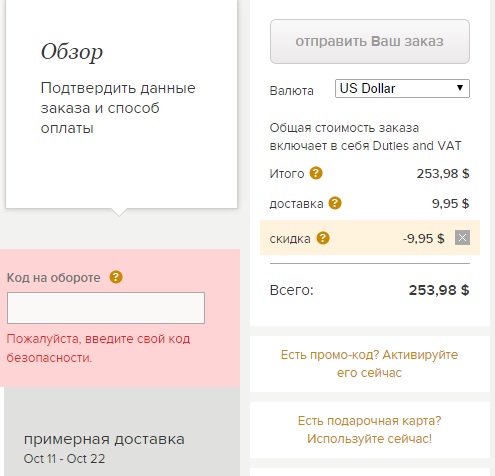Viewport: 495px width, 476px height.
Task: Select the Обзор step heading
Action: 72,53
